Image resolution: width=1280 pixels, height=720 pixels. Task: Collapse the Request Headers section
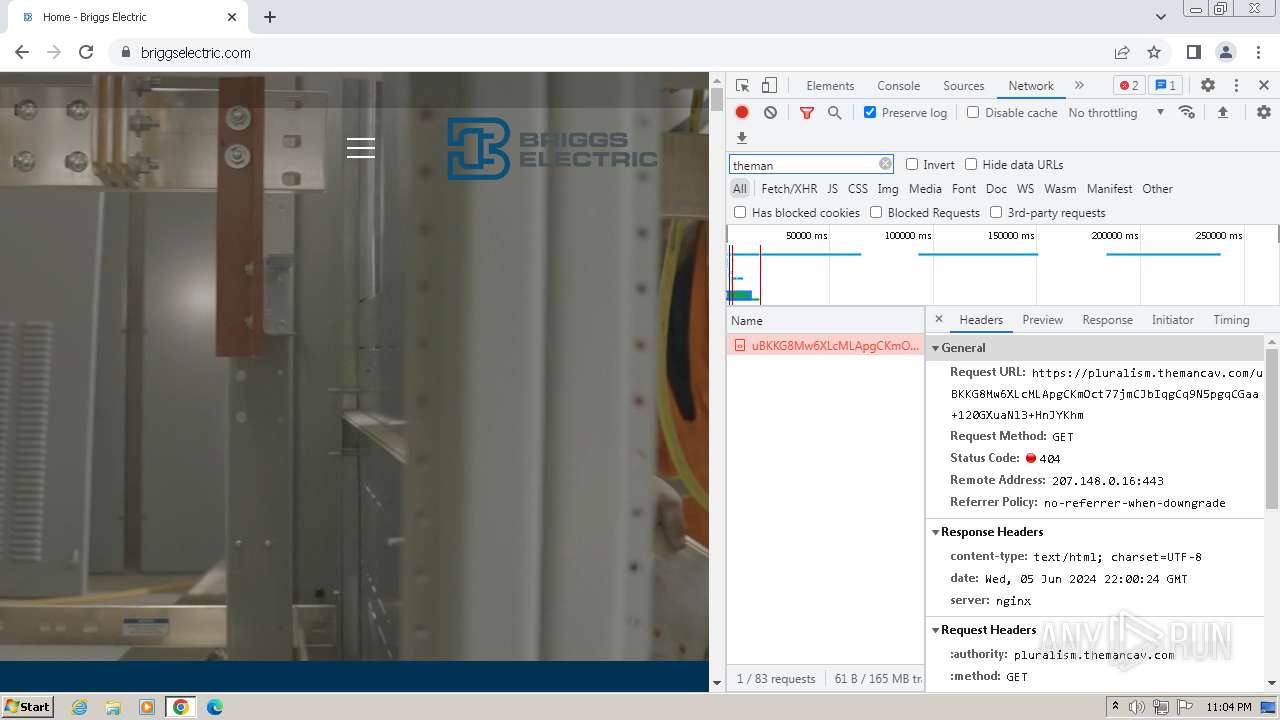click(936, 630)
